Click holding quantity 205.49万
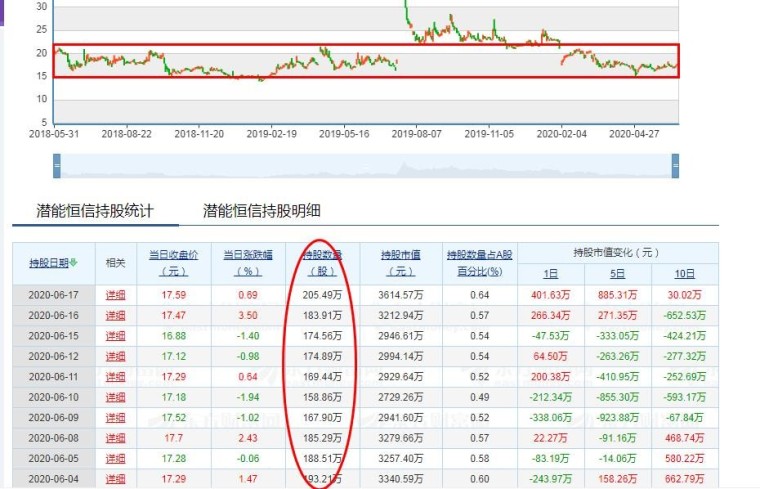760x489 pixels. point(322,295)
